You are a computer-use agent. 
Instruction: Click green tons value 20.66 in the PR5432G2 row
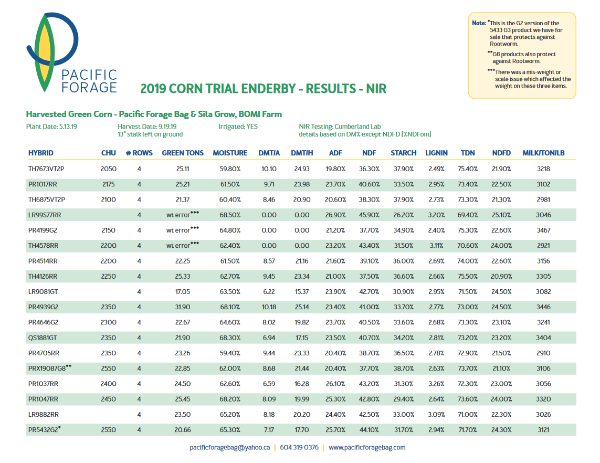pos(183,430)
